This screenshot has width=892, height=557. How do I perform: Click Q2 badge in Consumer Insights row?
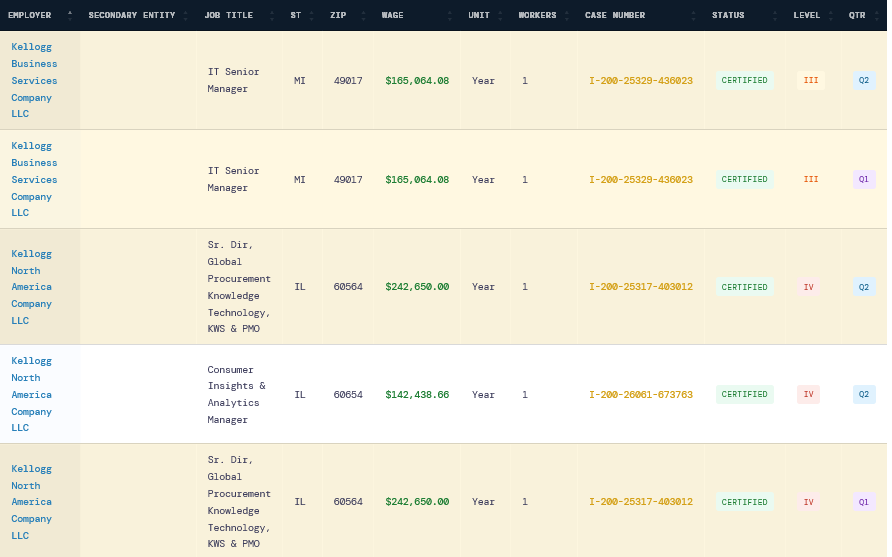(864, 394)
